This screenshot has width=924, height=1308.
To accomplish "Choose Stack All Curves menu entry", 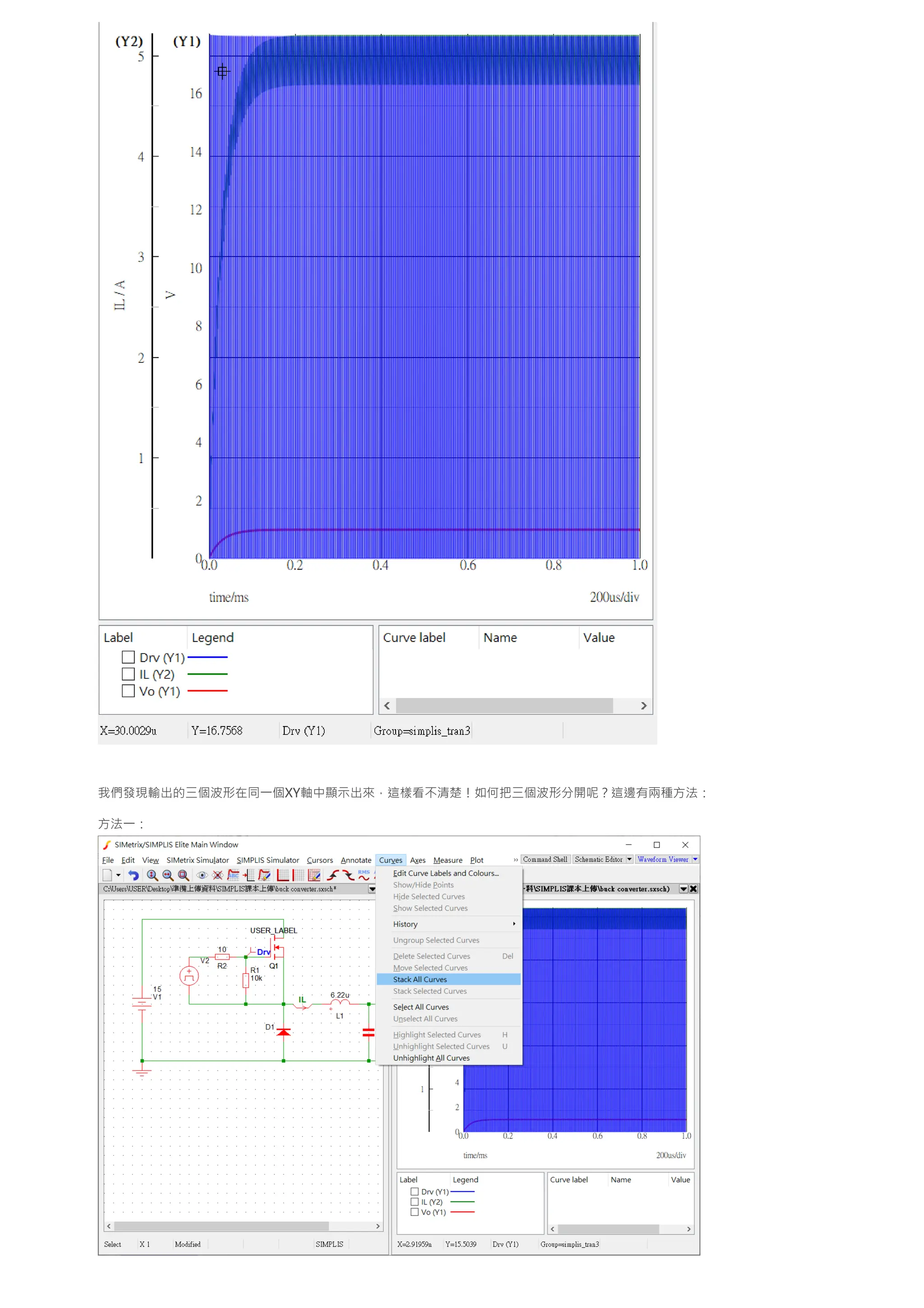I will (420, 979).
